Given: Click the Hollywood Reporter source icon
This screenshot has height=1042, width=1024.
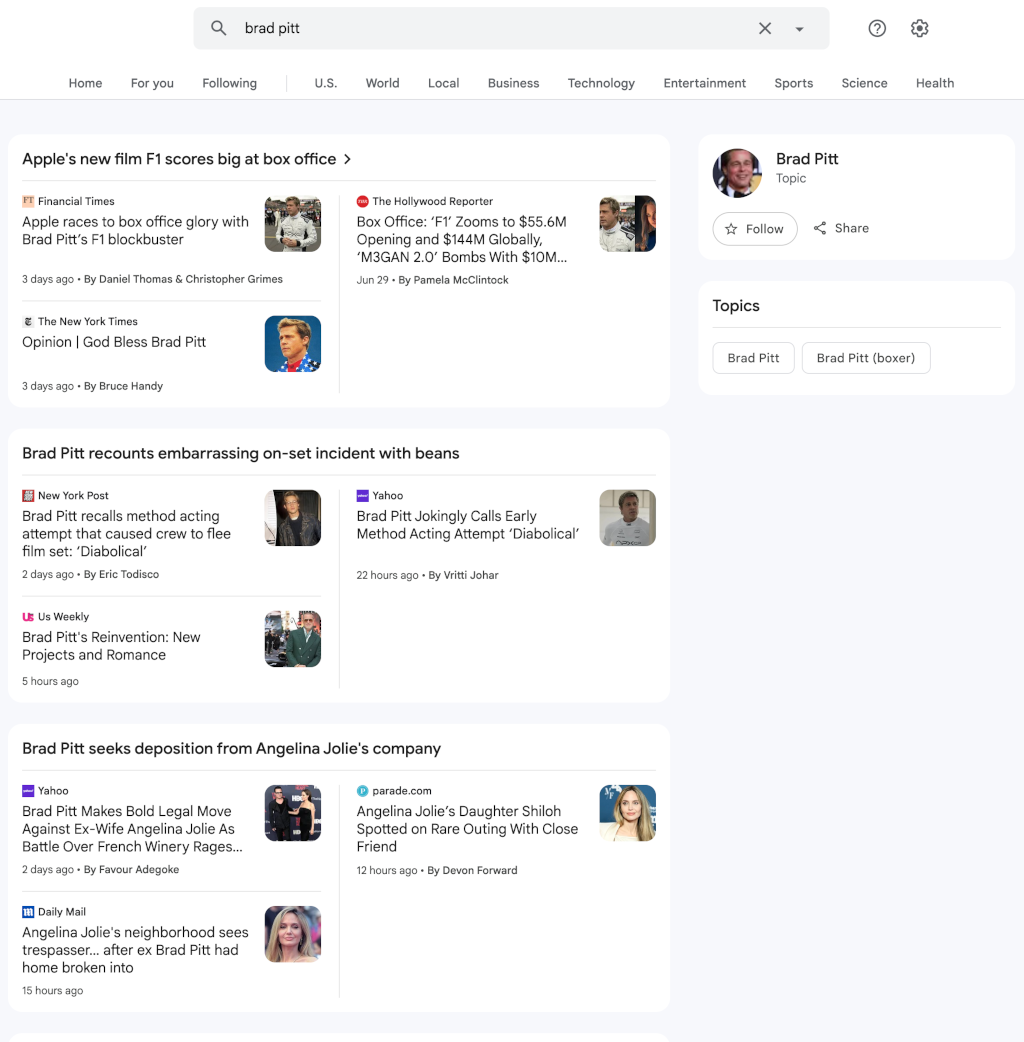Looking at the screenshot, I should click(x=361, y=201).
